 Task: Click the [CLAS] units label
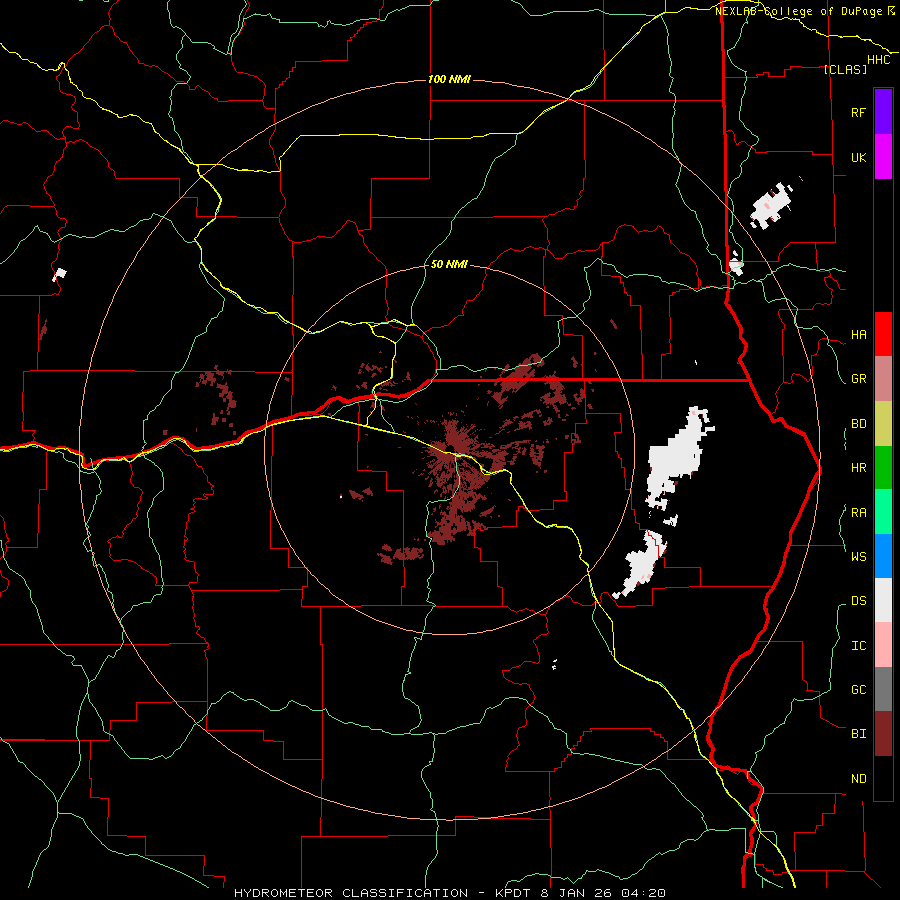(x=845, y=69)
